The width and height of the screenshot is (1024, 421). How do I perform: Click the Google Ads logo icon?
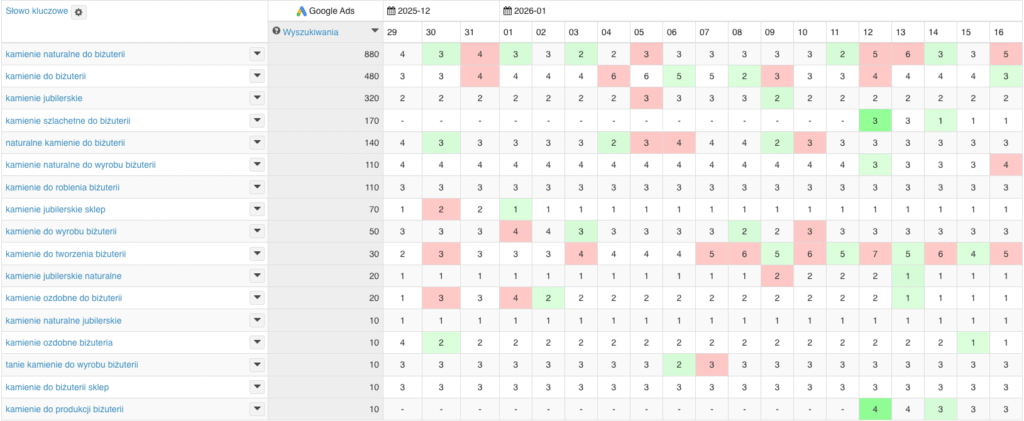[301, 11]
